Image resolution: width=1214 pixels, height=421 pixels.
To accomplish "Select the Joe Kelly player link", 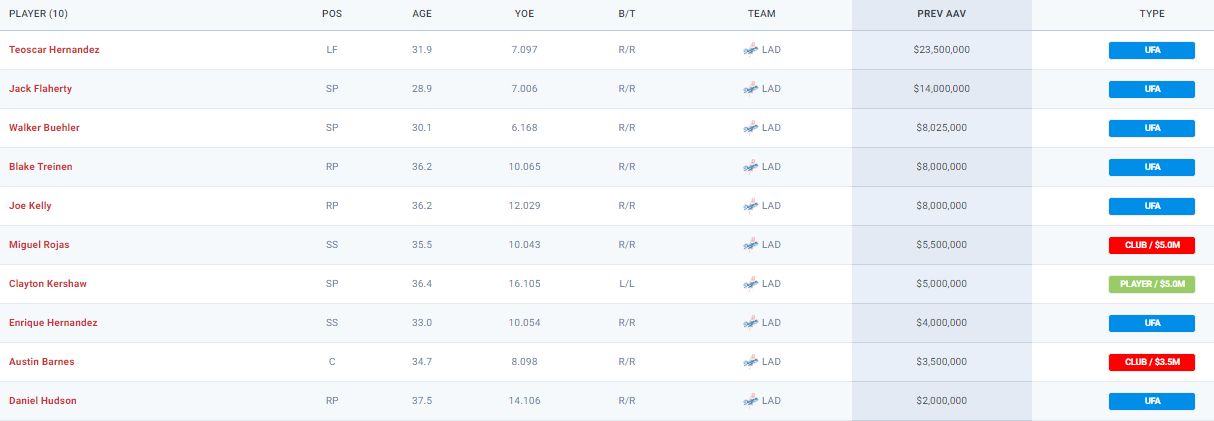I will coord(30,206).
